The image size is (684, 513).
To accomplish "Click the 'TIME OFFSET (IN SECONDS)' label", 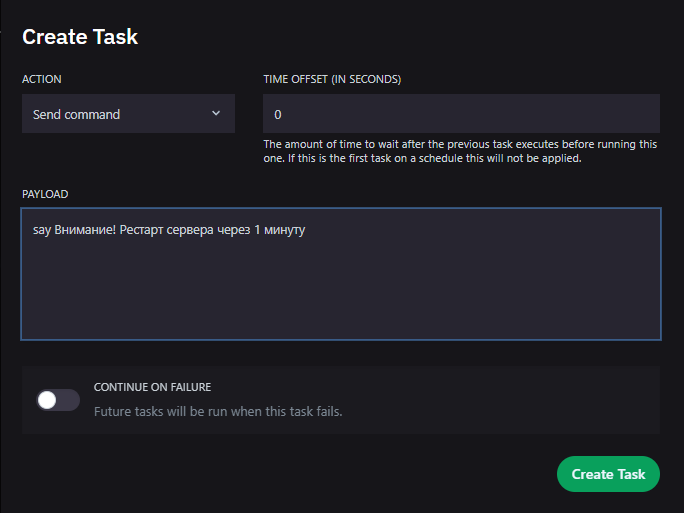I will tap(332, 79).
